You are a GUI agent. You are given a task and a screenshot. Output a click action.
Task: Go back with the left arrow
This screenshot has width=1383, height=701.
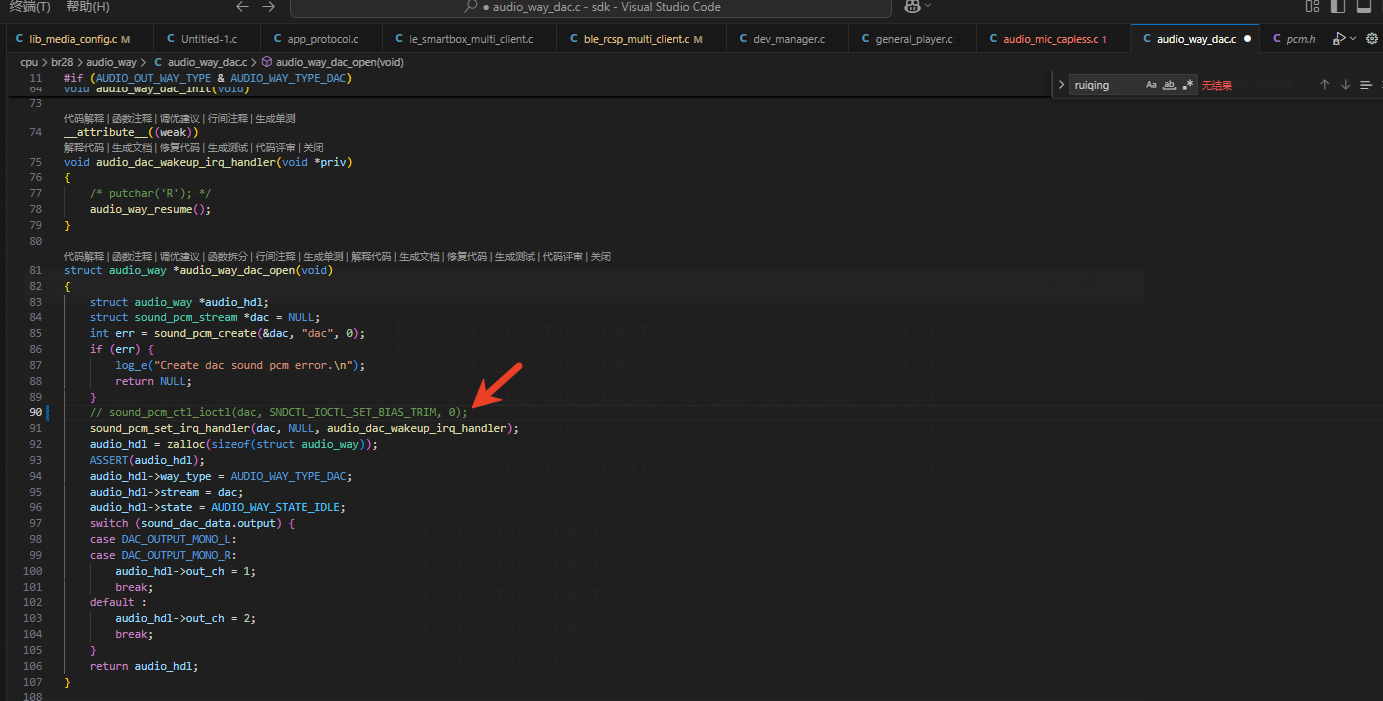coord(242,7)
